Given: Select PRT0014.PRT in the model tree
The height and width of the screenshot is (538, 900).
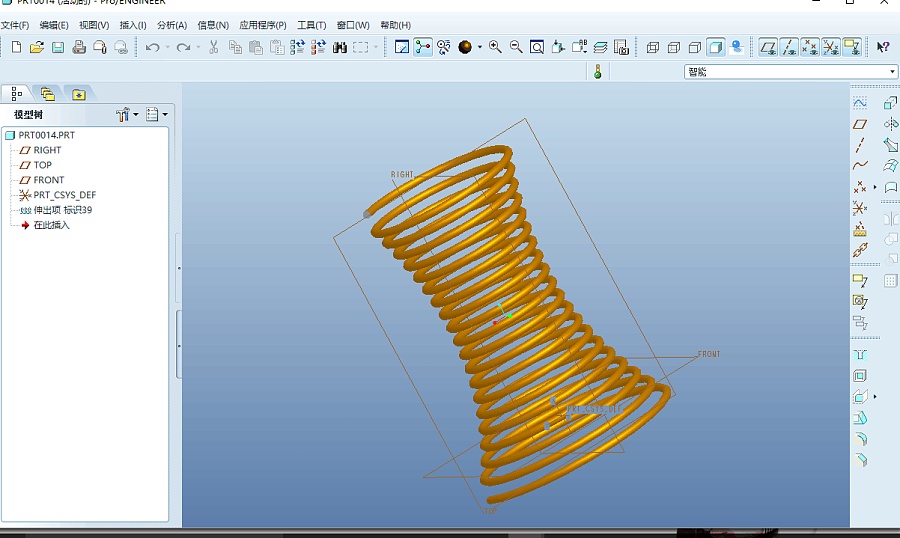Looking at the screenshot, I should (46, 135).
